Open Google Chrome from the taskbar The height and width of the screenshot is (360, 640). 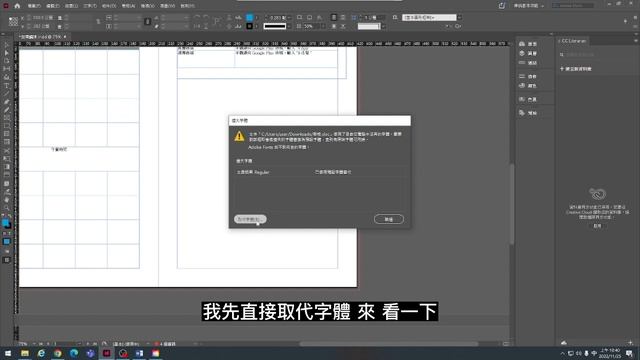tap(58, 353)
